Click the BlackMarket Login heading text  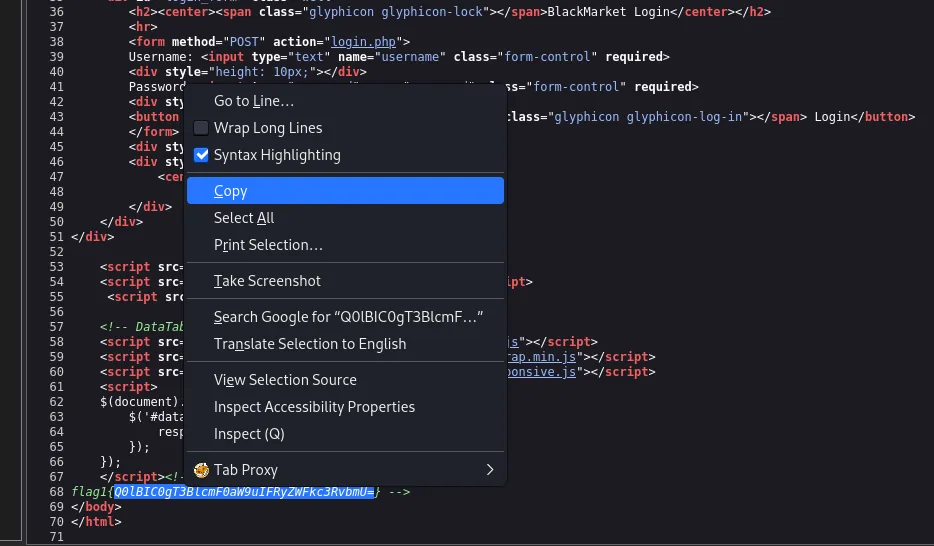coord(608,12)
